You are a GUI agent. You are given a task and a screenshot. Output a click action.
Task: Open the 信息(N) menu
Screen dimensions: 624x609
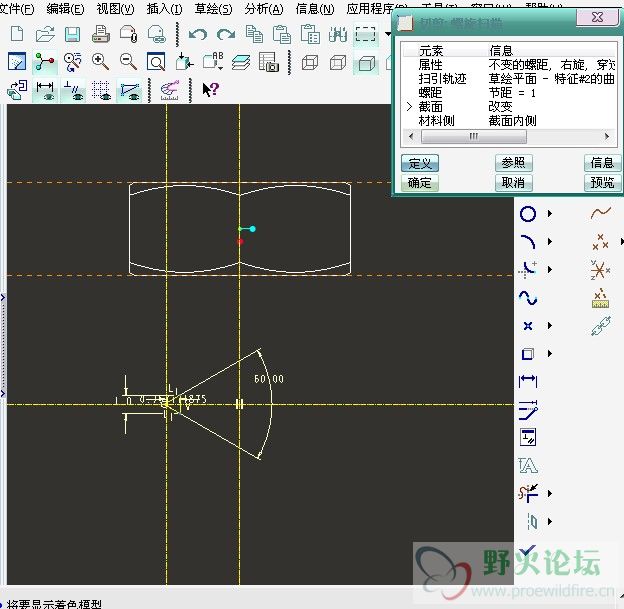click(315, 8)
